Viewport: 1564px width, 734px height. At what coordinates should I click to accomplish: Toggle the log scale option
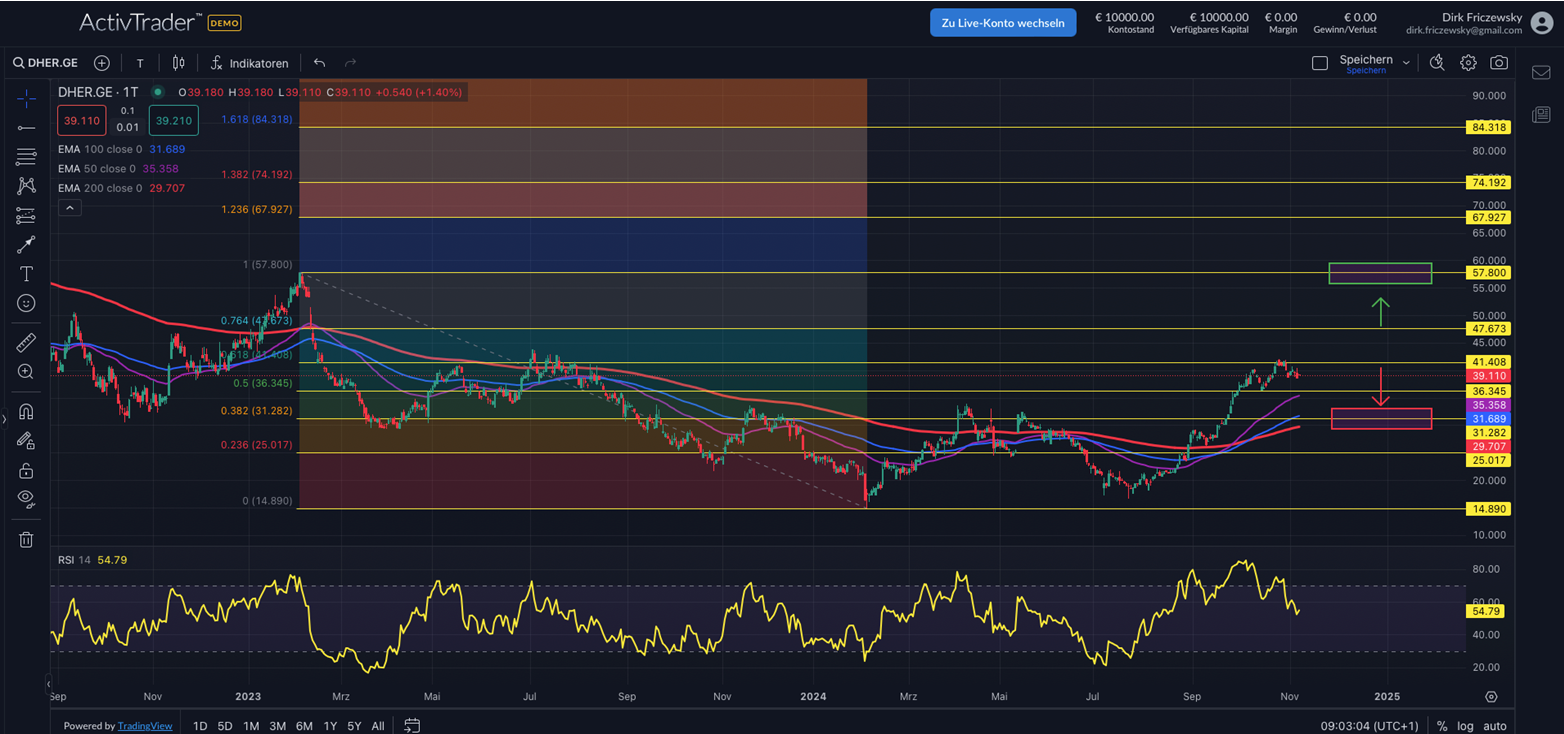[x=1466, y=726]
